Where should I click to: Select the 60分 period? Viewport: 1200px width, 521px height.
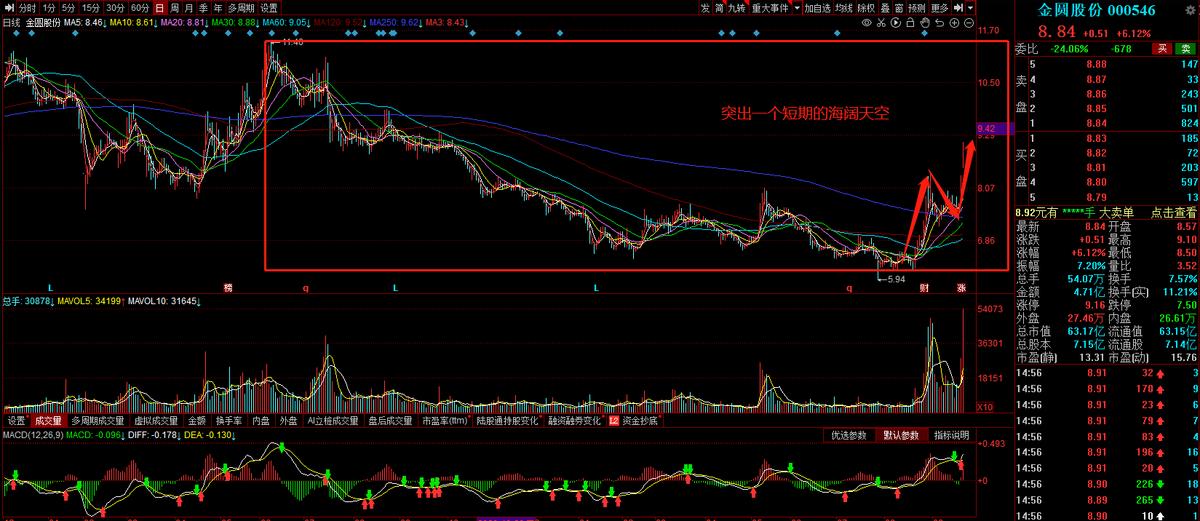point(140,8)
